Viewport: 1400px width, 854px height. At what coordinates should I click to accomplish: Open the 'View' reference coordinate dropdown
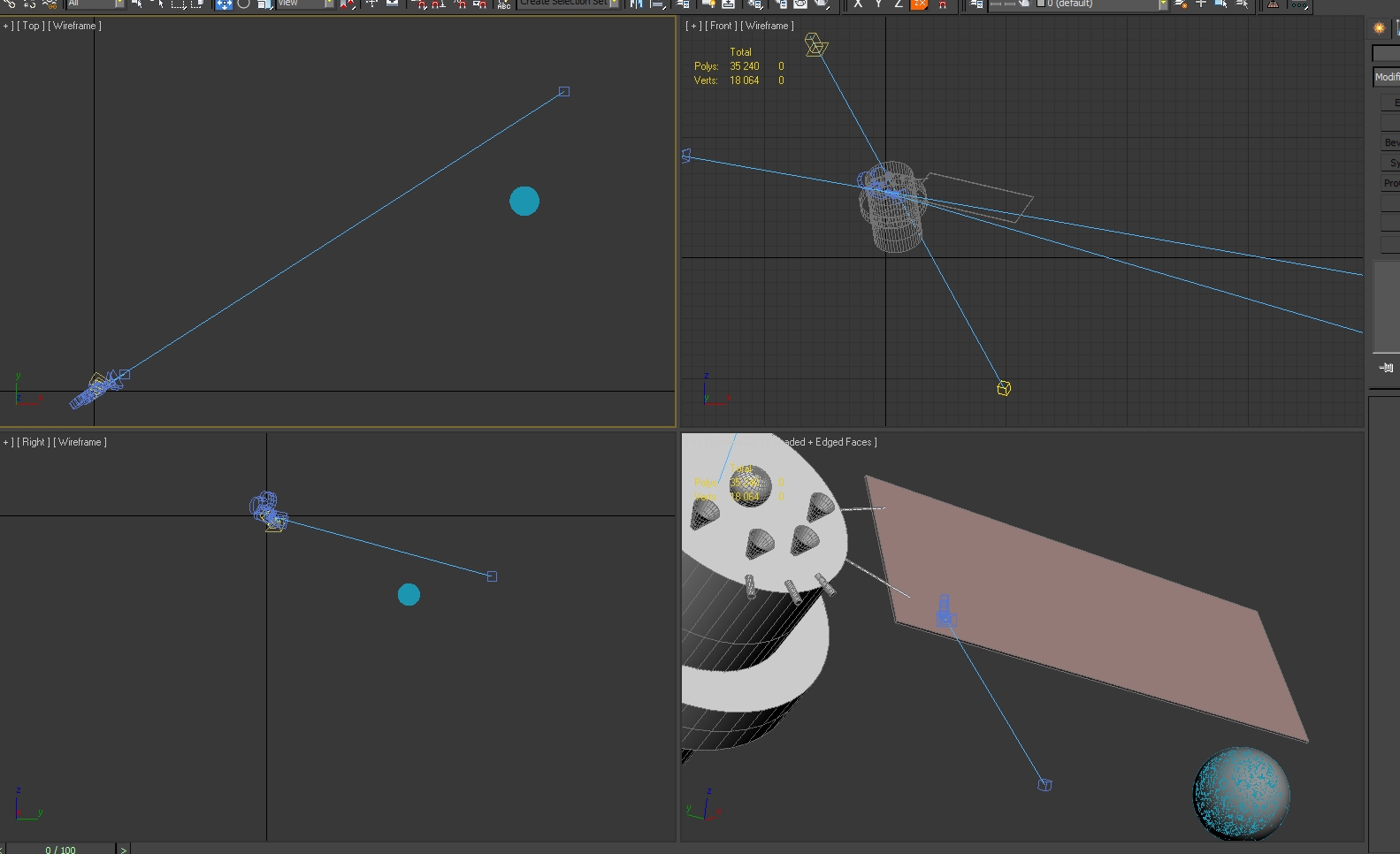coord(306,4)
